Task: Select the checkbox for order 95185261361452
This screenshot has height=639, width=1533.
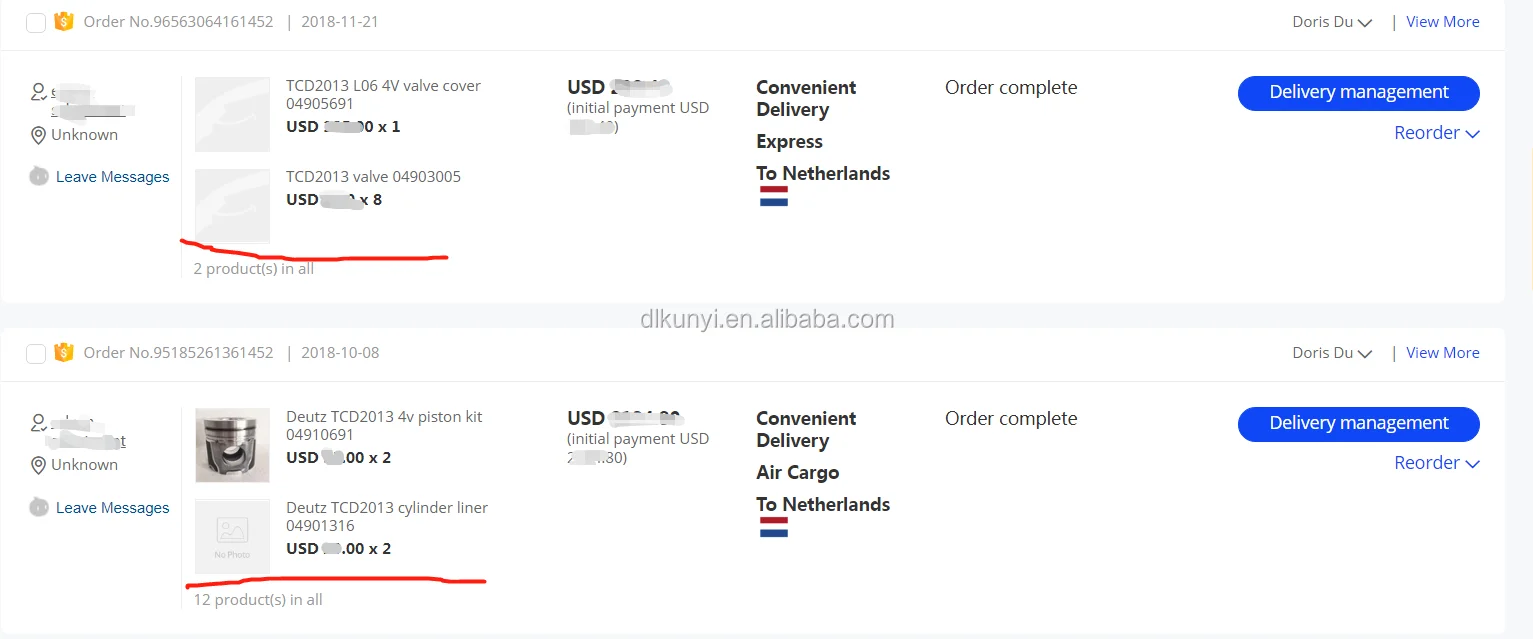Action: (x=36, y=353)
